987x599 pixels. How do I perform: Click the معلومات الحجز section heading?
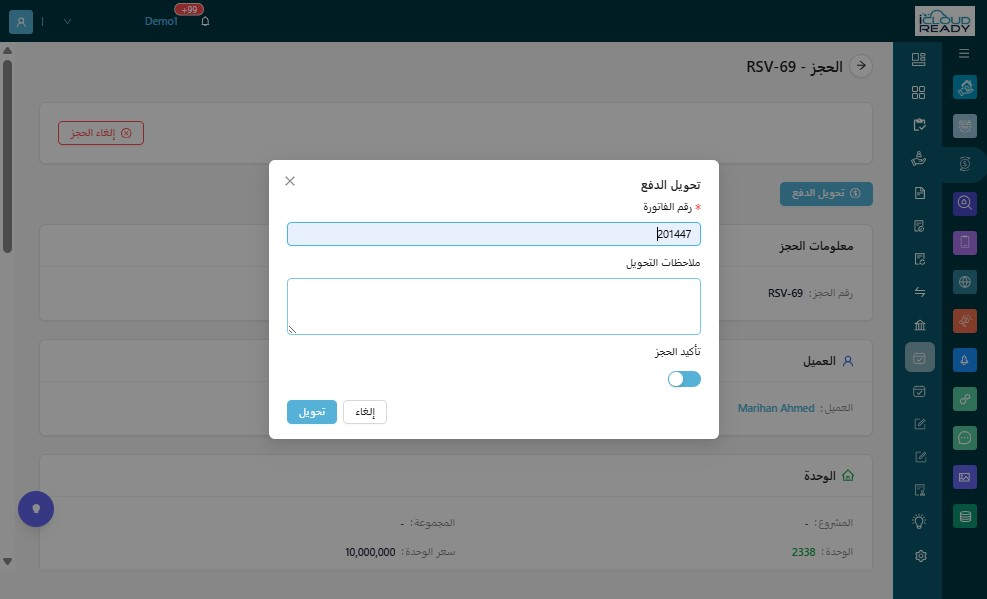point(816,246)
